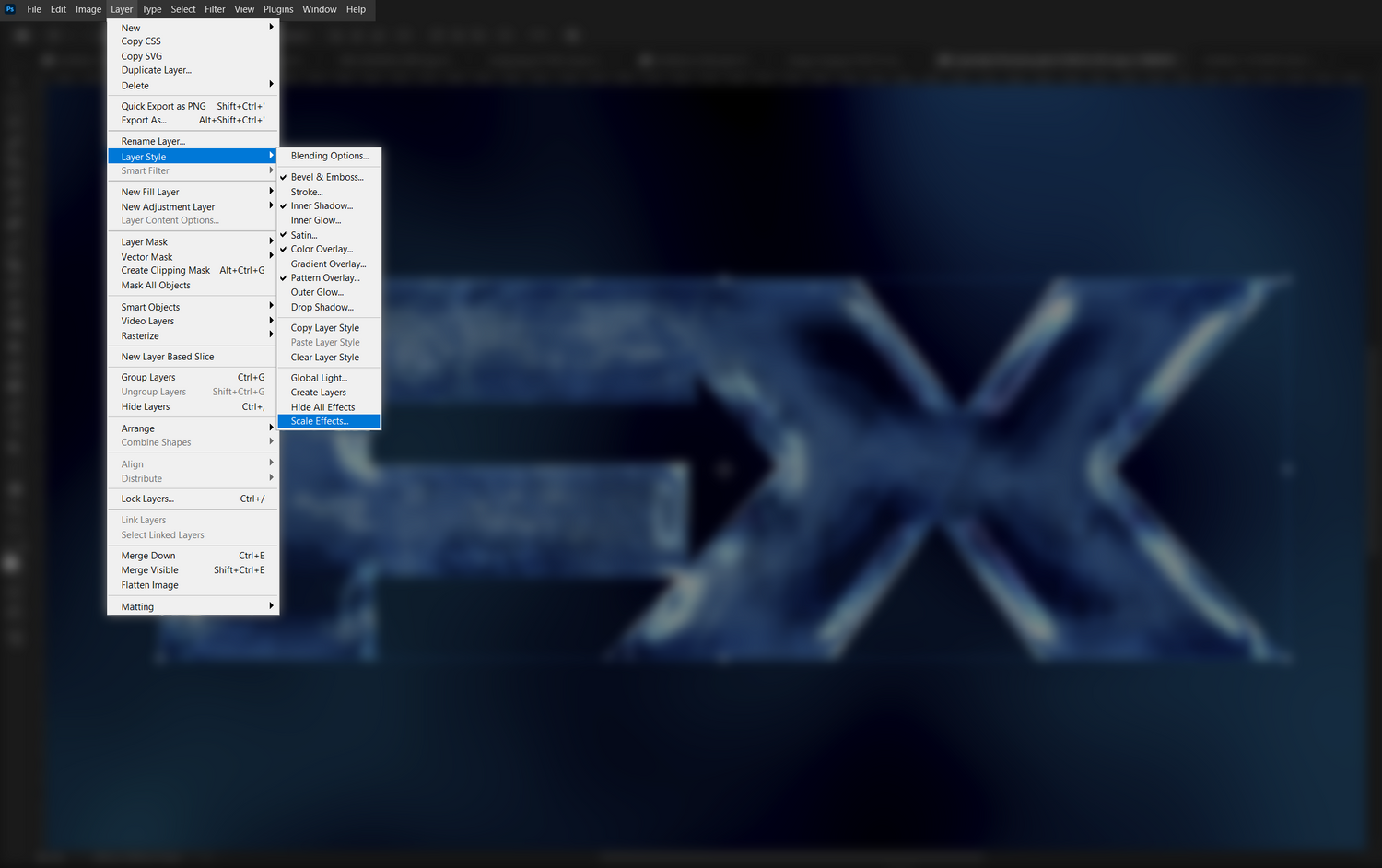Enable the Gradient Overlay effect
The height and width of the screenshot is (868, 1382).
coord(329,264)
